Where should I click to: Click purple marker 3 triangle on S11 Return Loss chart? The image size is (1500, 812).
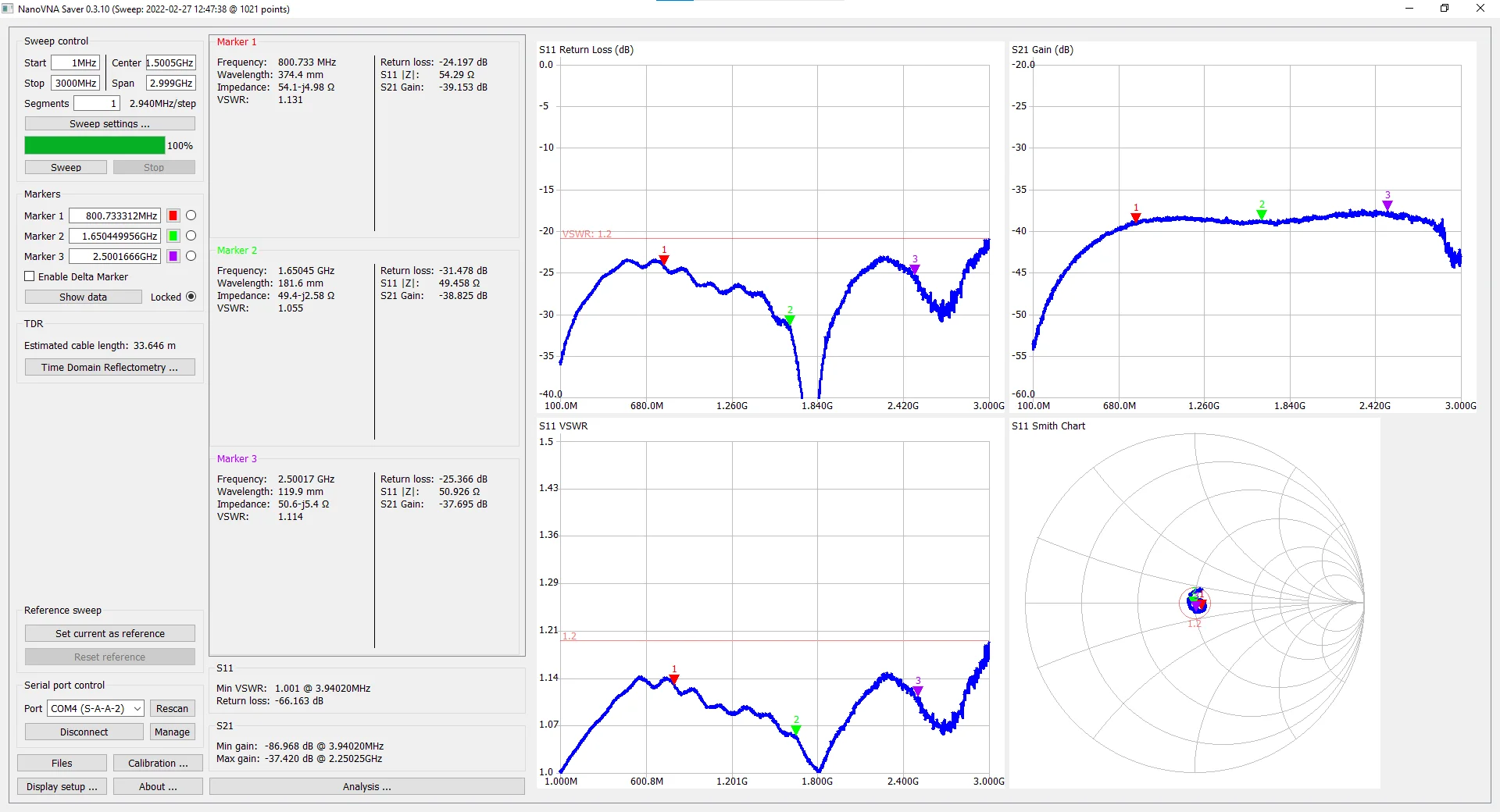[x=915, y=269]
